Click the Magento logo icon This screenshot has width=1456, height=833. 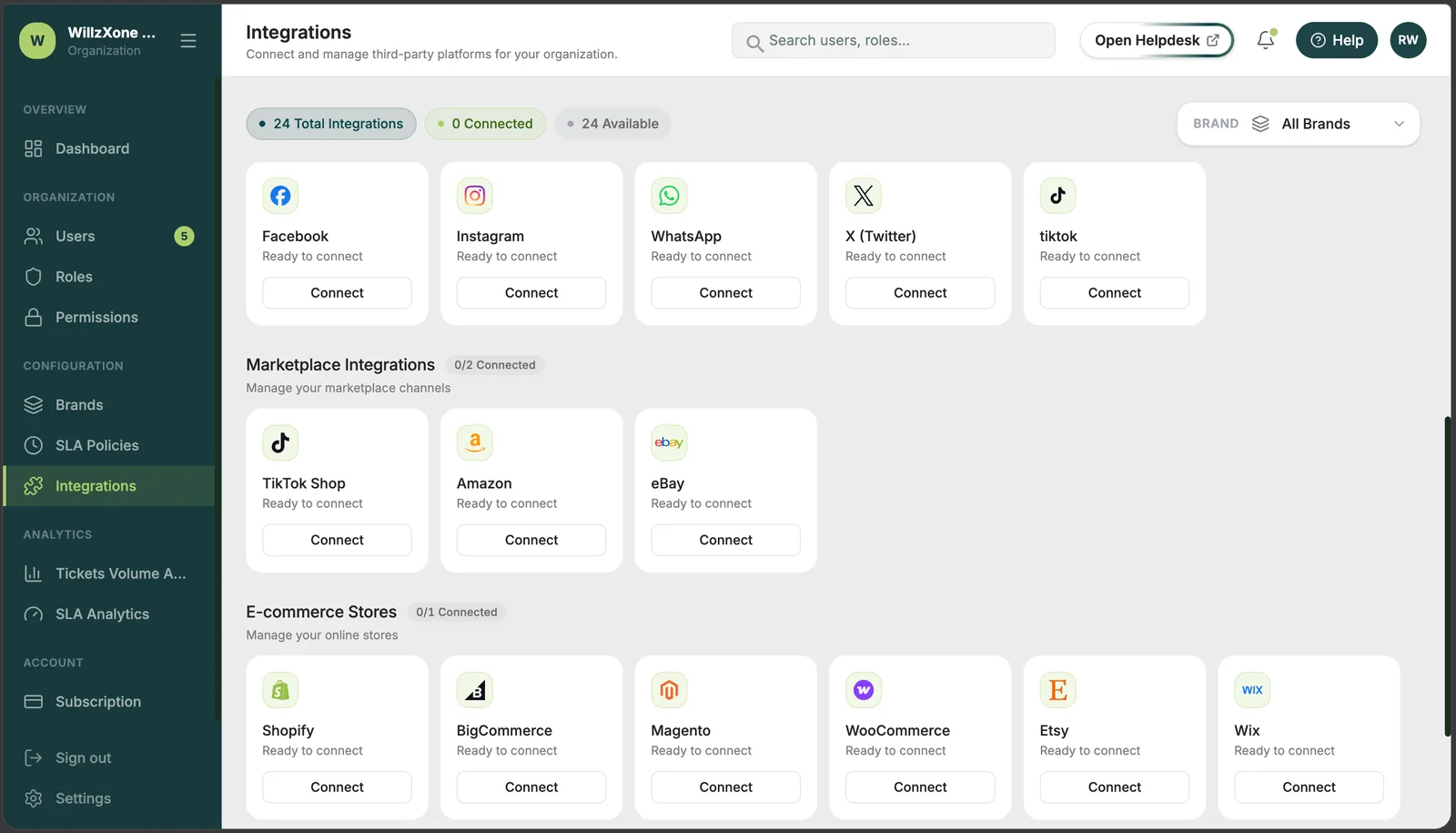[x=669, y=690]
